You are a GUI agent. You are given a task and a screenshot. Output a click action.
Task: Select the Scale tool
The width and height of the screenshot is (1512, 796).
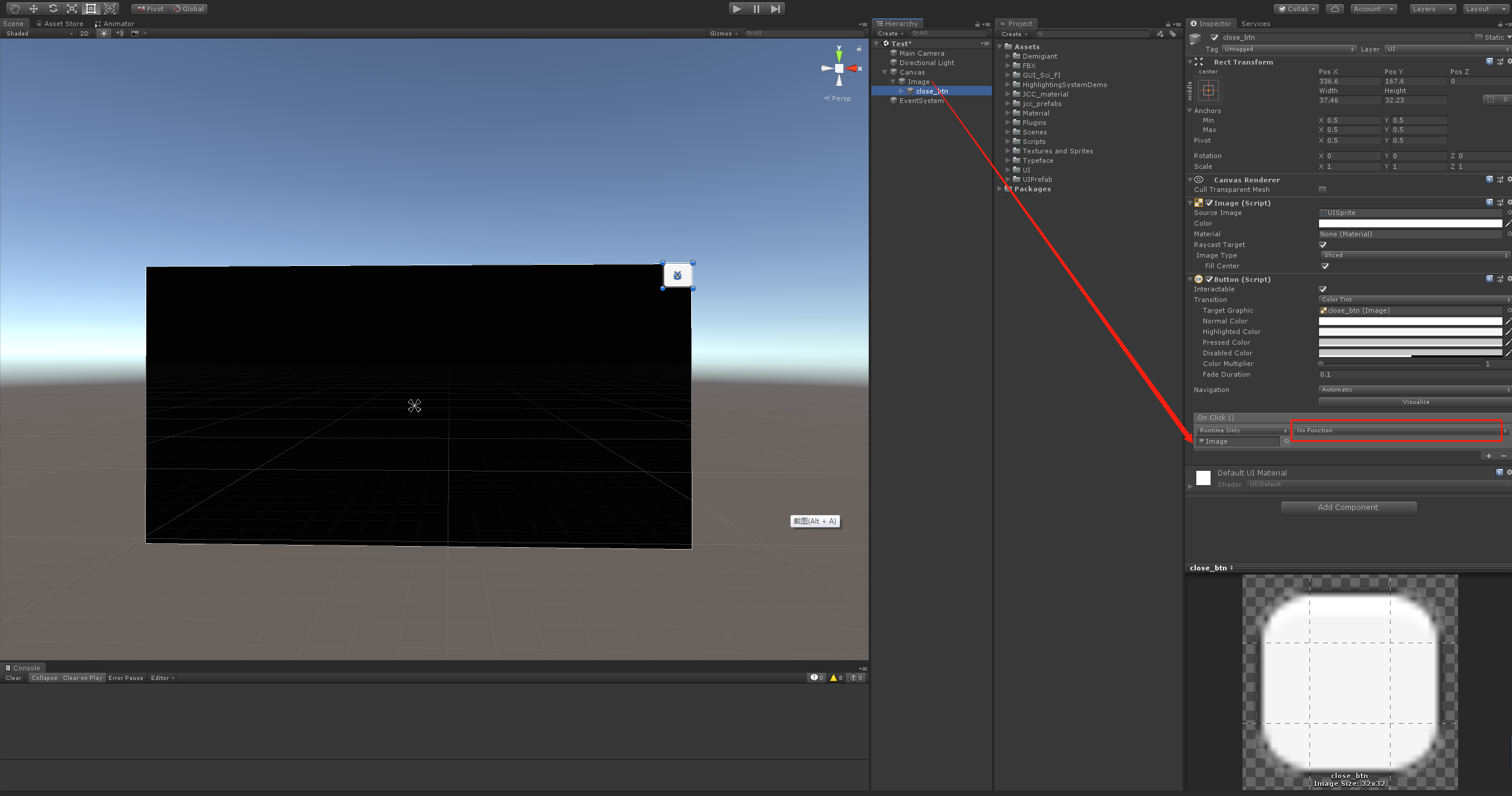tap(72, 8)
